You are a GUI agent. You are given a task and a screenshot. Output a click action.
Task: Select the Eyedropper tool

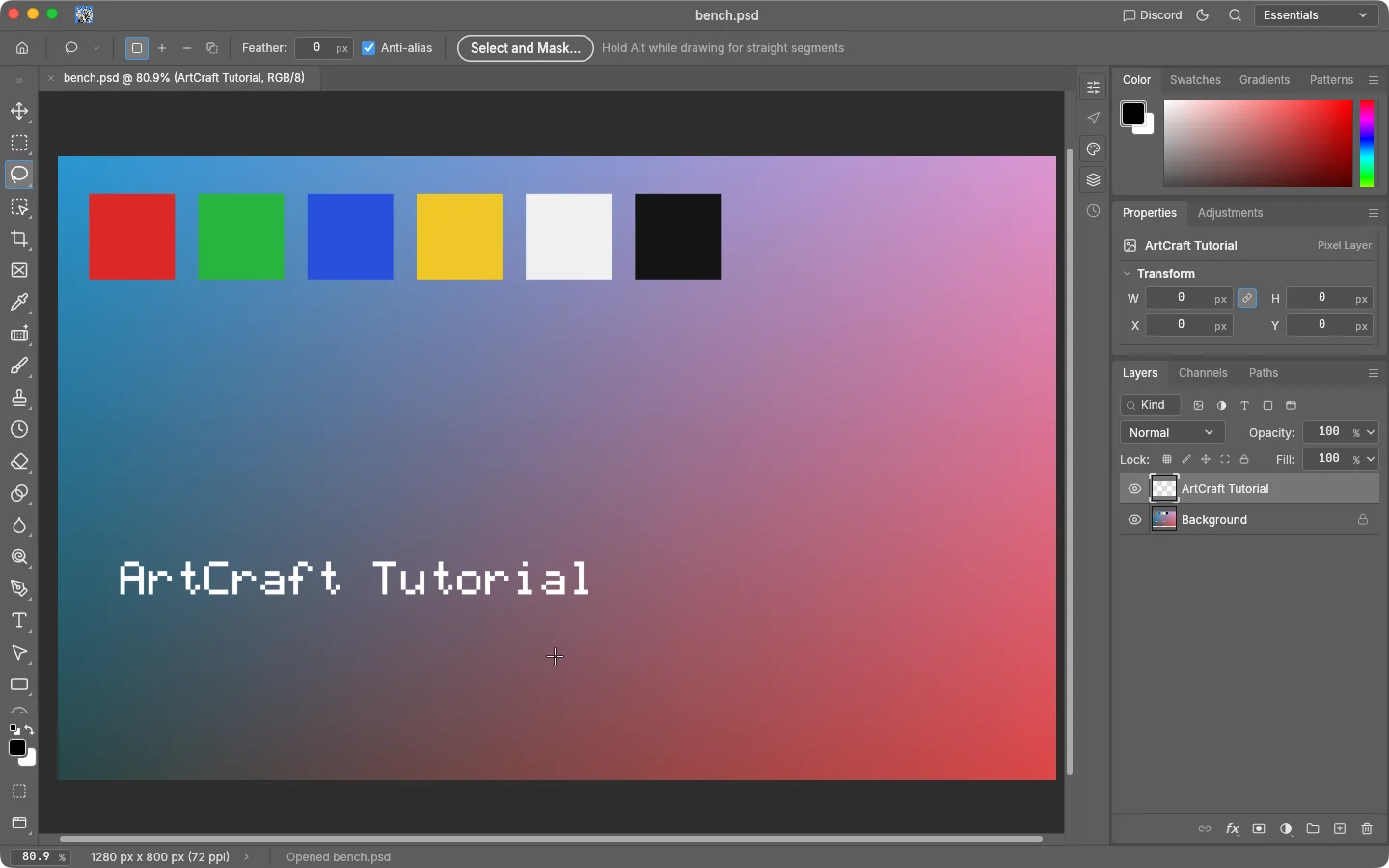pyautogui.click(x=19, y=302)
